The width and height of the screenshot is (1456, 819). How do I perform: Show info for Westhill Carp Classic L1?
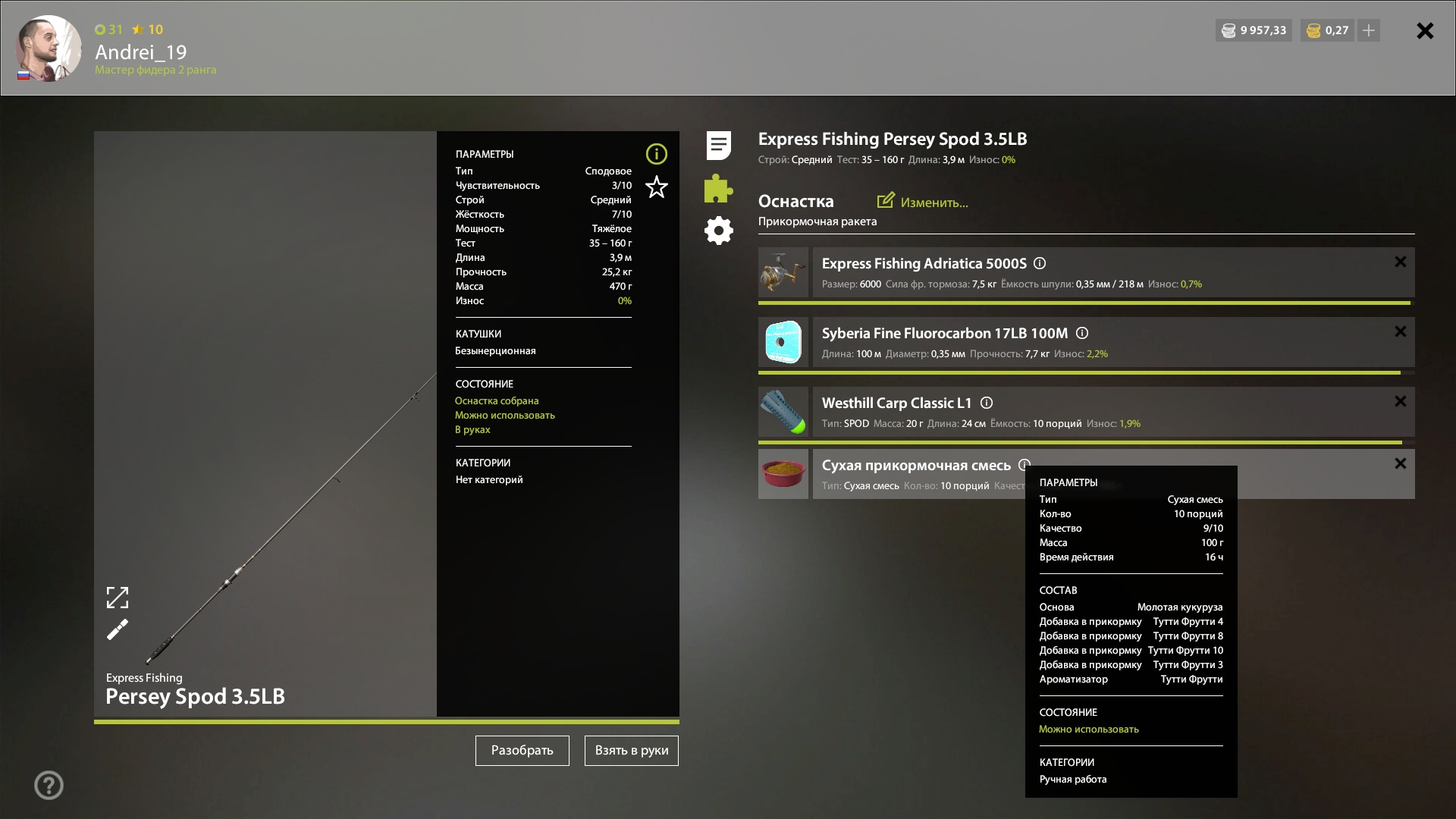(x=987, y=403)
